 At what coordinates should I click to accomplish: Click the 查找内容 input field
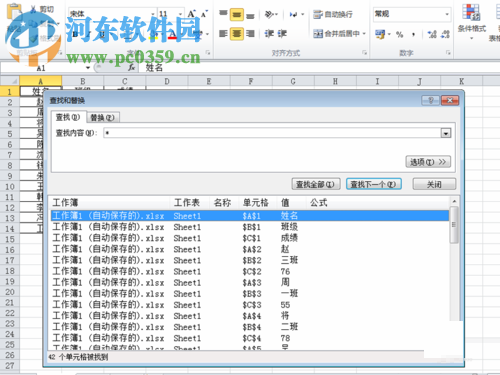pyautogui.click(x=273, y=133)
